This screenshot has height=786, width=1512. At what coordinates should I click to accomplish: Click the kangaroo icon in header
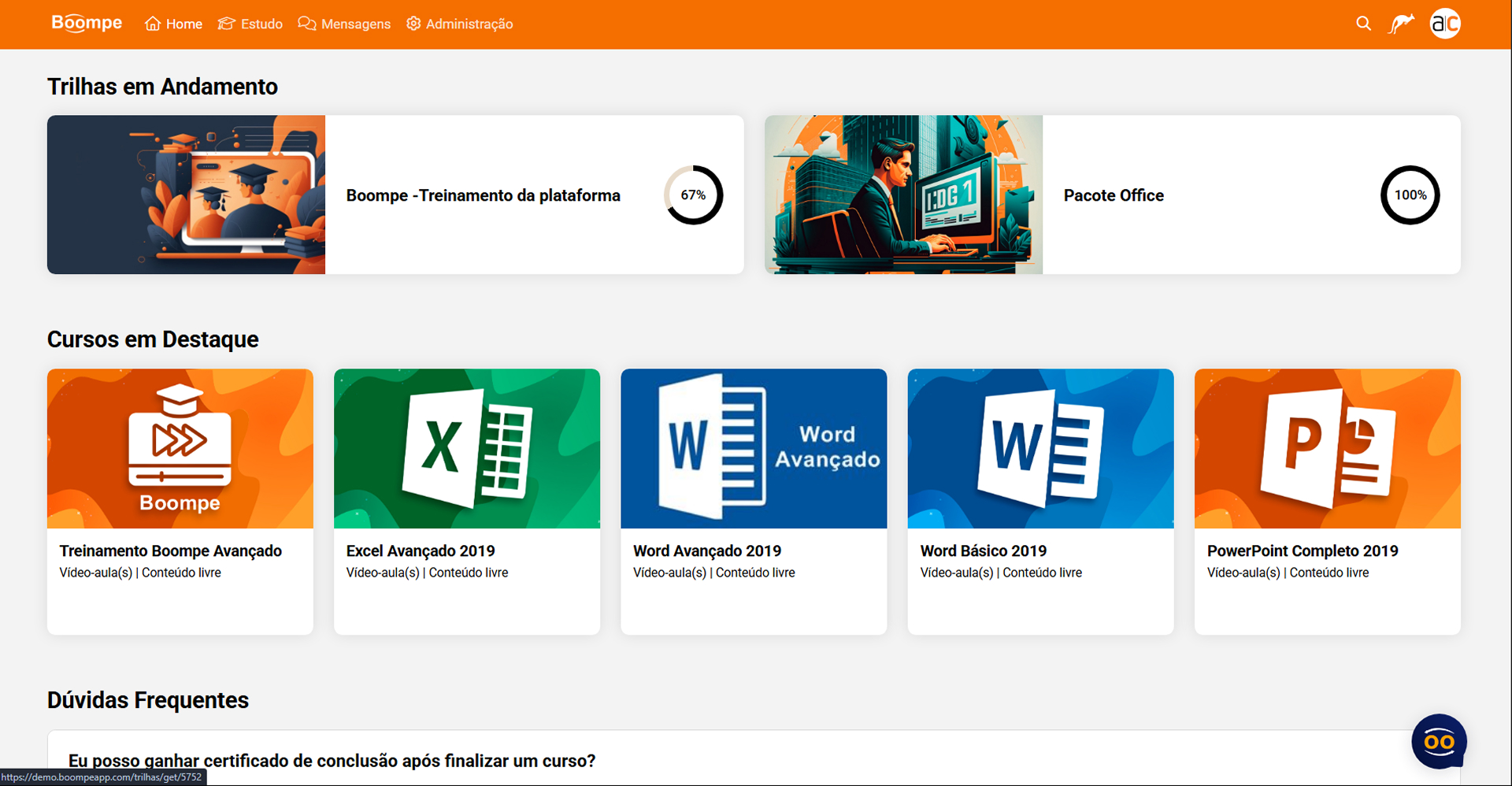1402,24
